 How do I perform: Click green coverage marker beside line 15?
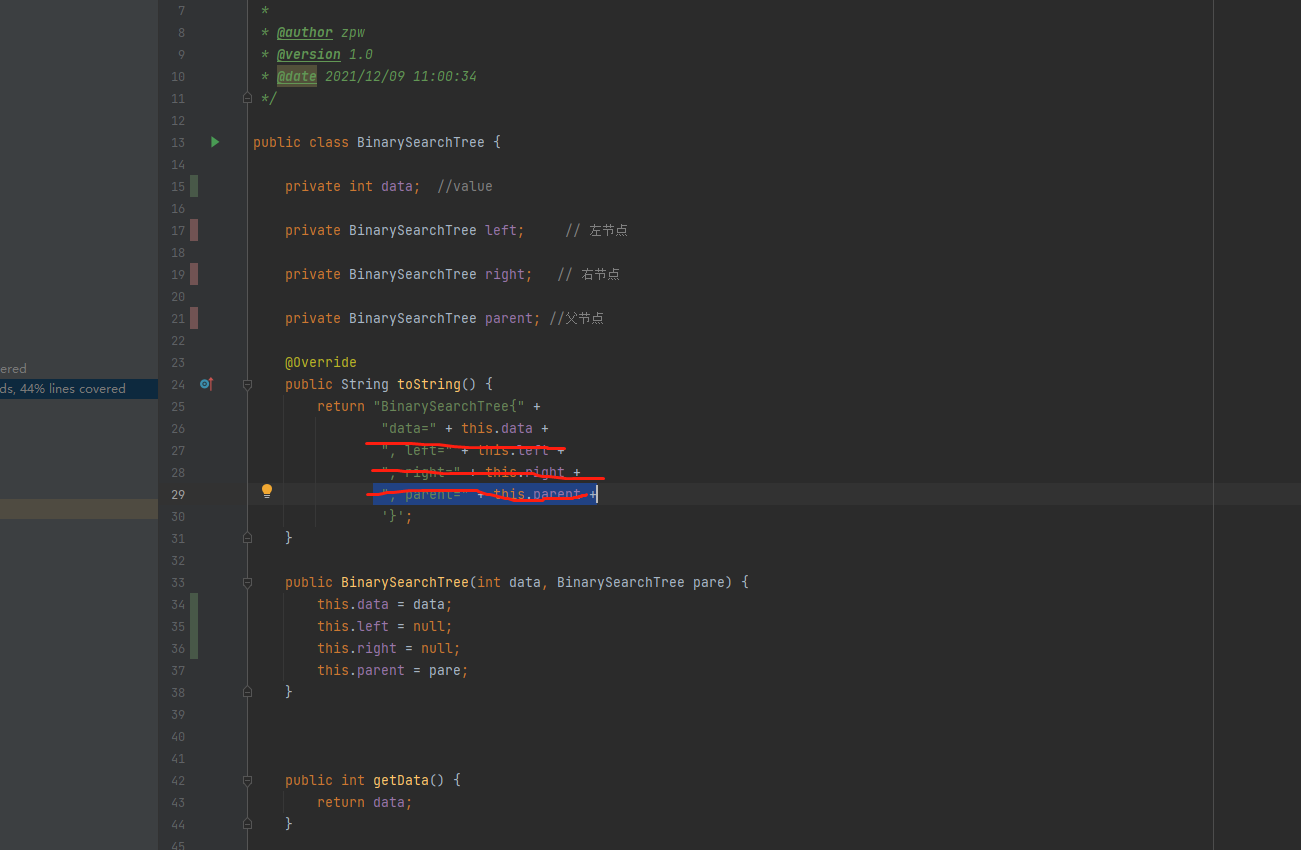[x=194, y=186]
